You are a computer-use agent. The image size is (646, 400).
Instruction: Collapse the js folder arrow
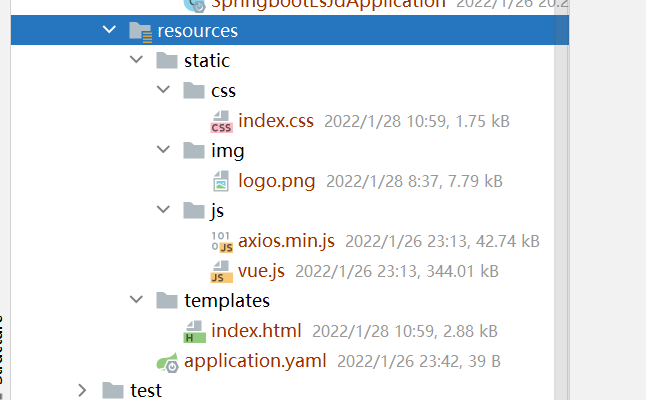point(163,211)
